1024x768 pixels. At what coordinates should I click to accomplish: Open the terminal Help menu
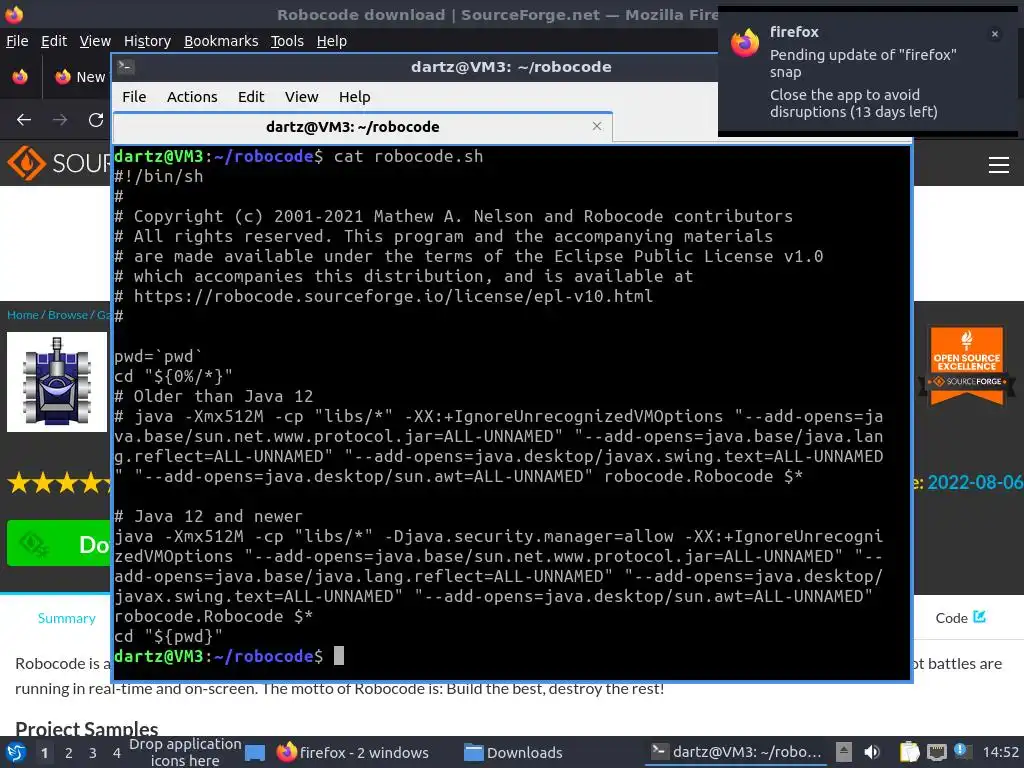coord(355,97)
